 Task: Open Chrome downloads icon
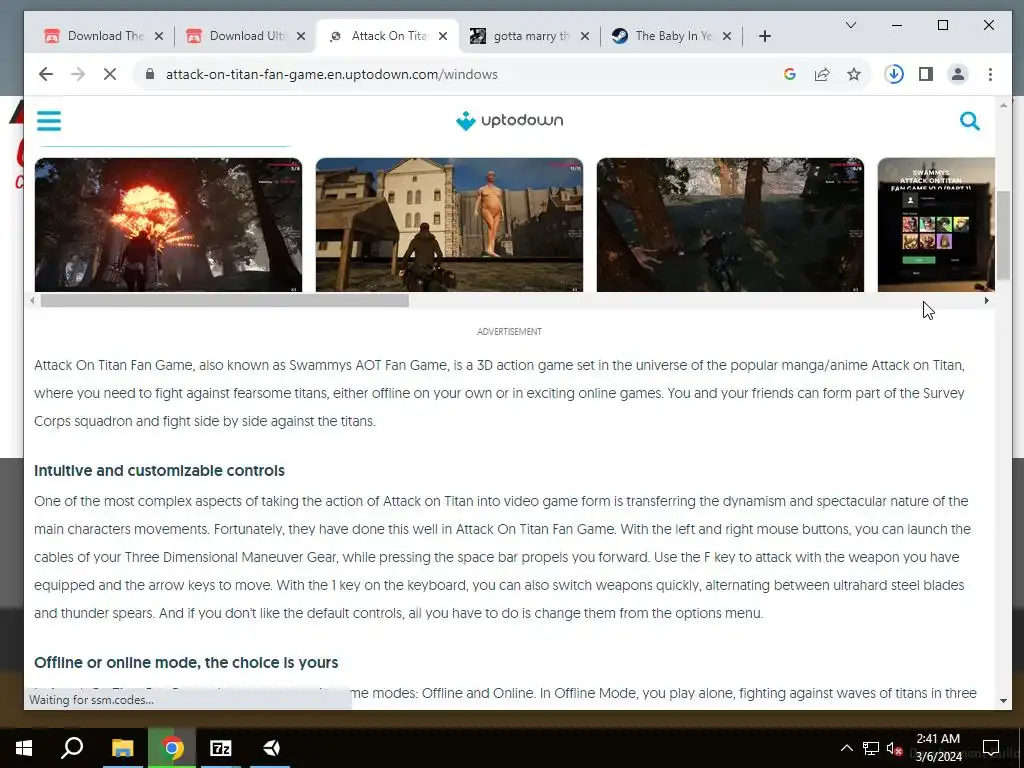coord(894,74)
